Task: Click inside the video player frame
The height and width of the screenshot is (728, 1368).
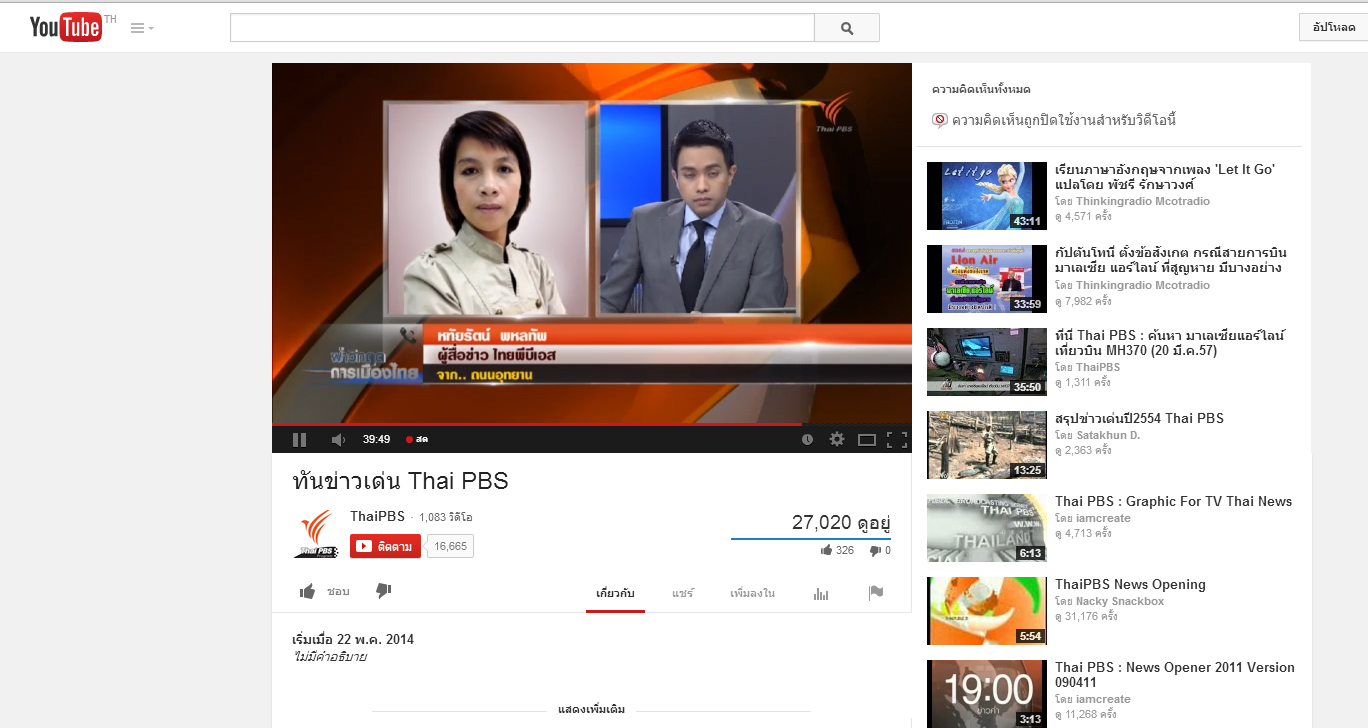Action: 591,243
